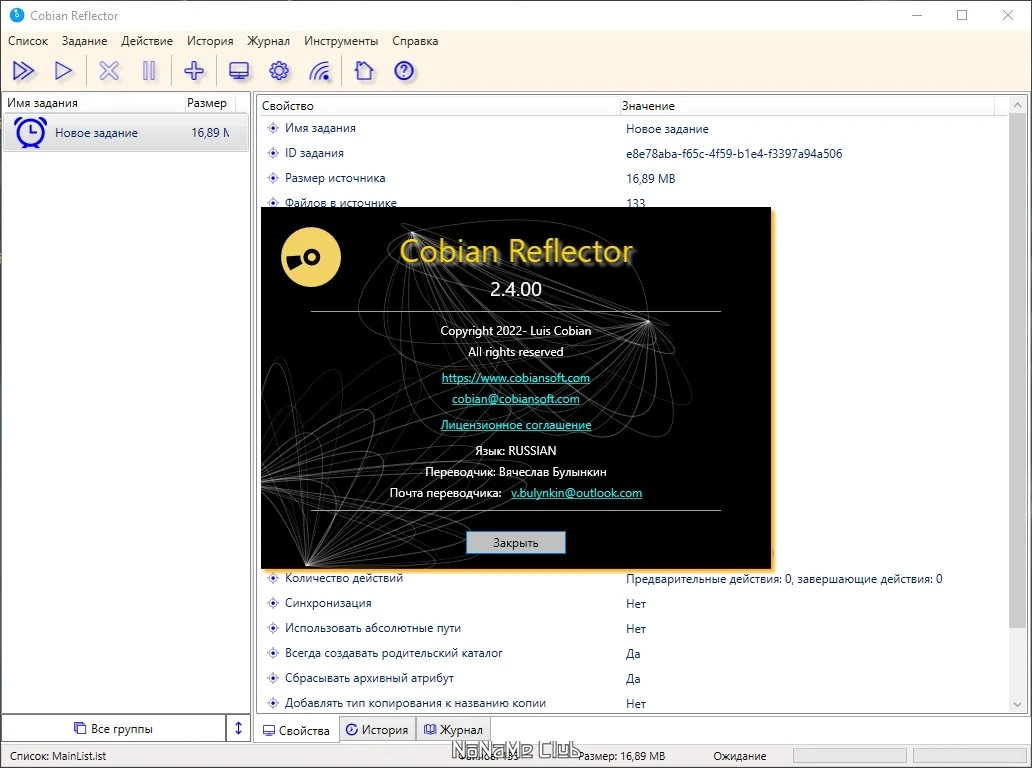The image size is (1032, 768).
Task: Click bullet icon beside ID задания property
Action: point(273,153)
